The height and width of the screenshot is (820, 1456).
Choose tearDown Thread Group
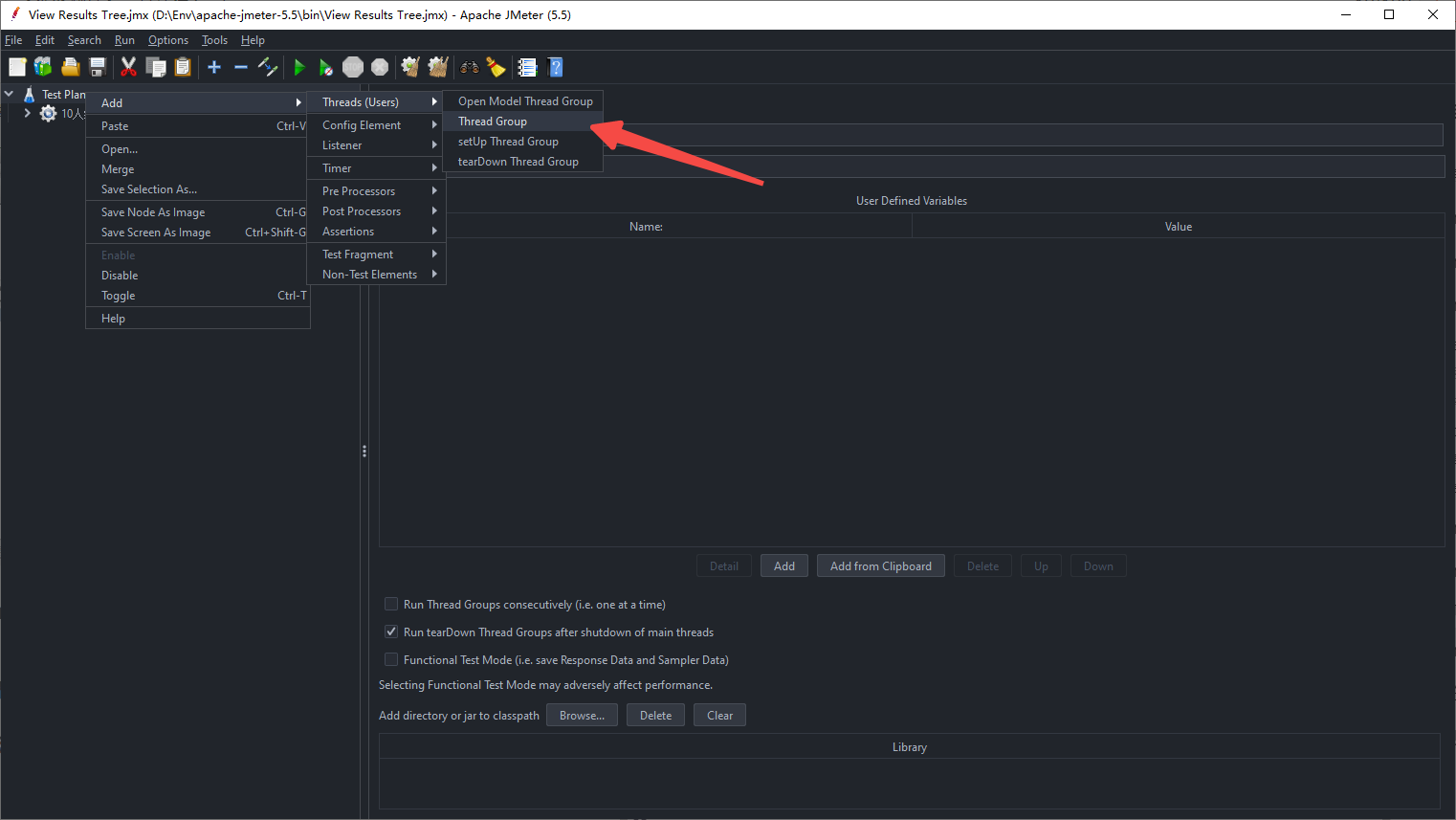point(522,162)
